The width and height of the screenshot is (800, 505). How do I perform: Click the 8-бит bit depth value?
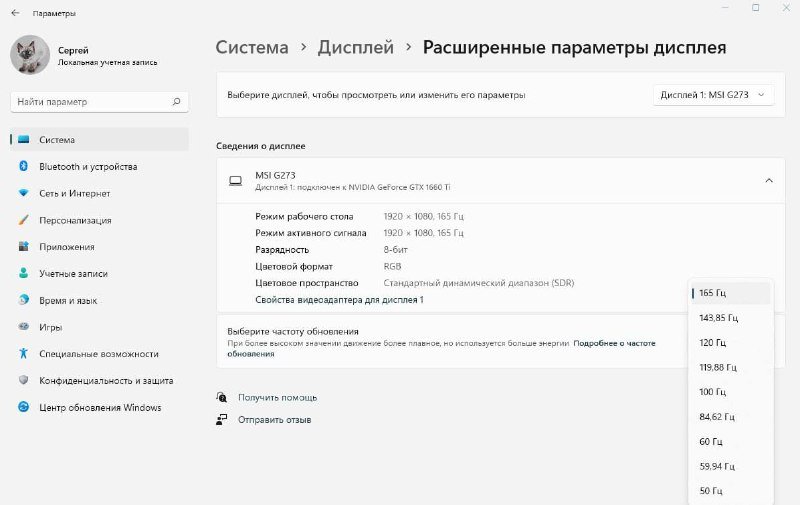[x=395, y=249]
